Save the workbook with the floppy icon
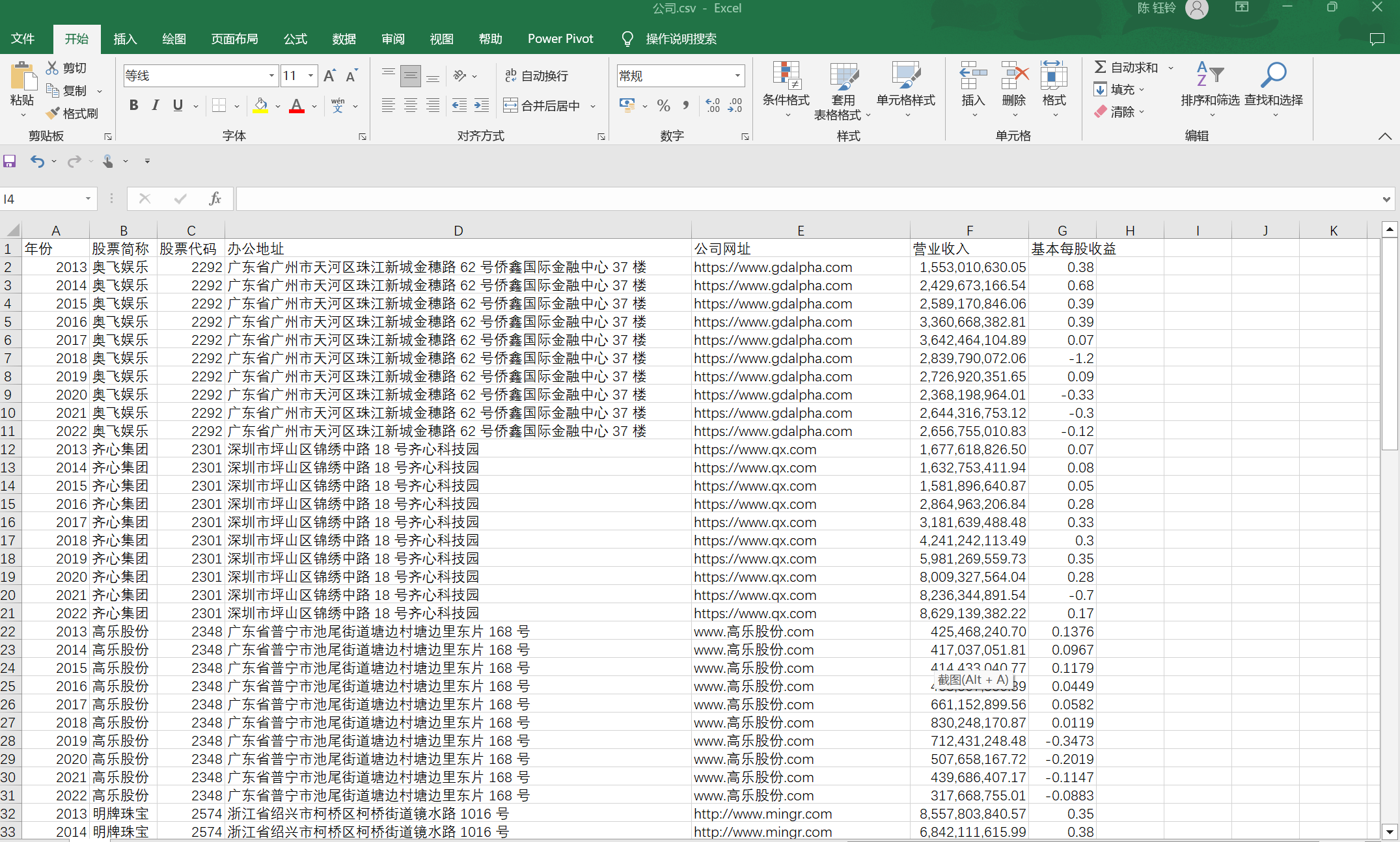Image resolution: width=1400 pixels, height=842 pixels. pyautogui.click(x=10, y=161)
